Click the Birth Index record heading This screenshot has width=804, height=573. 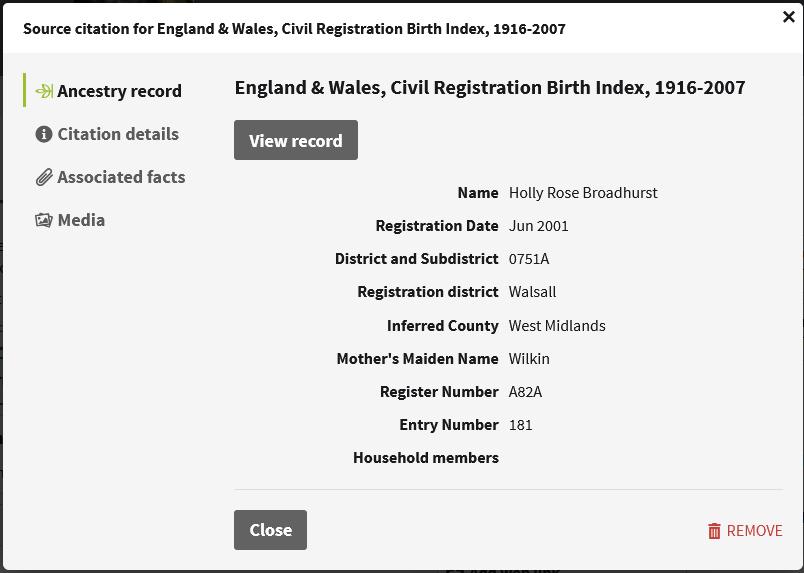pyautogui.click(x=490, y=88)
